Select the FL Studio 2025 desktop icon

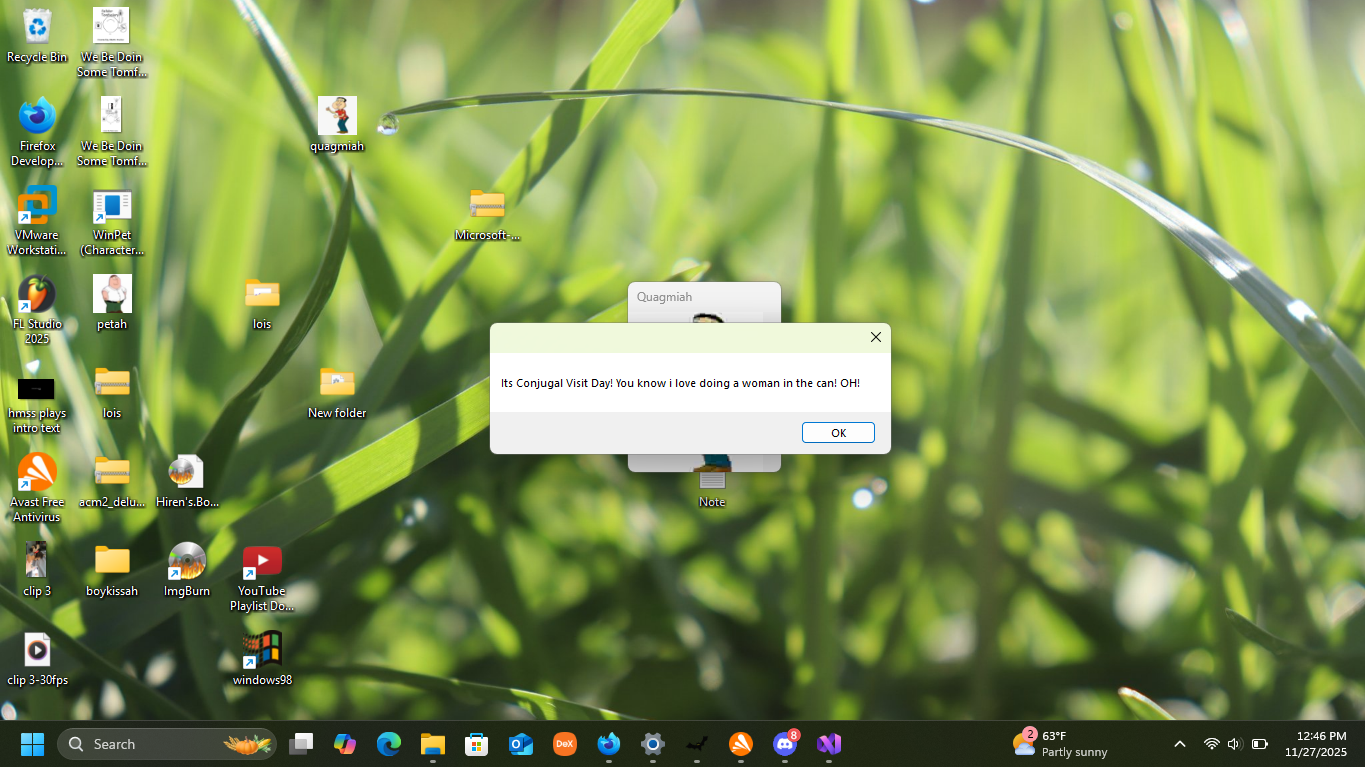(x=37, y=310)
